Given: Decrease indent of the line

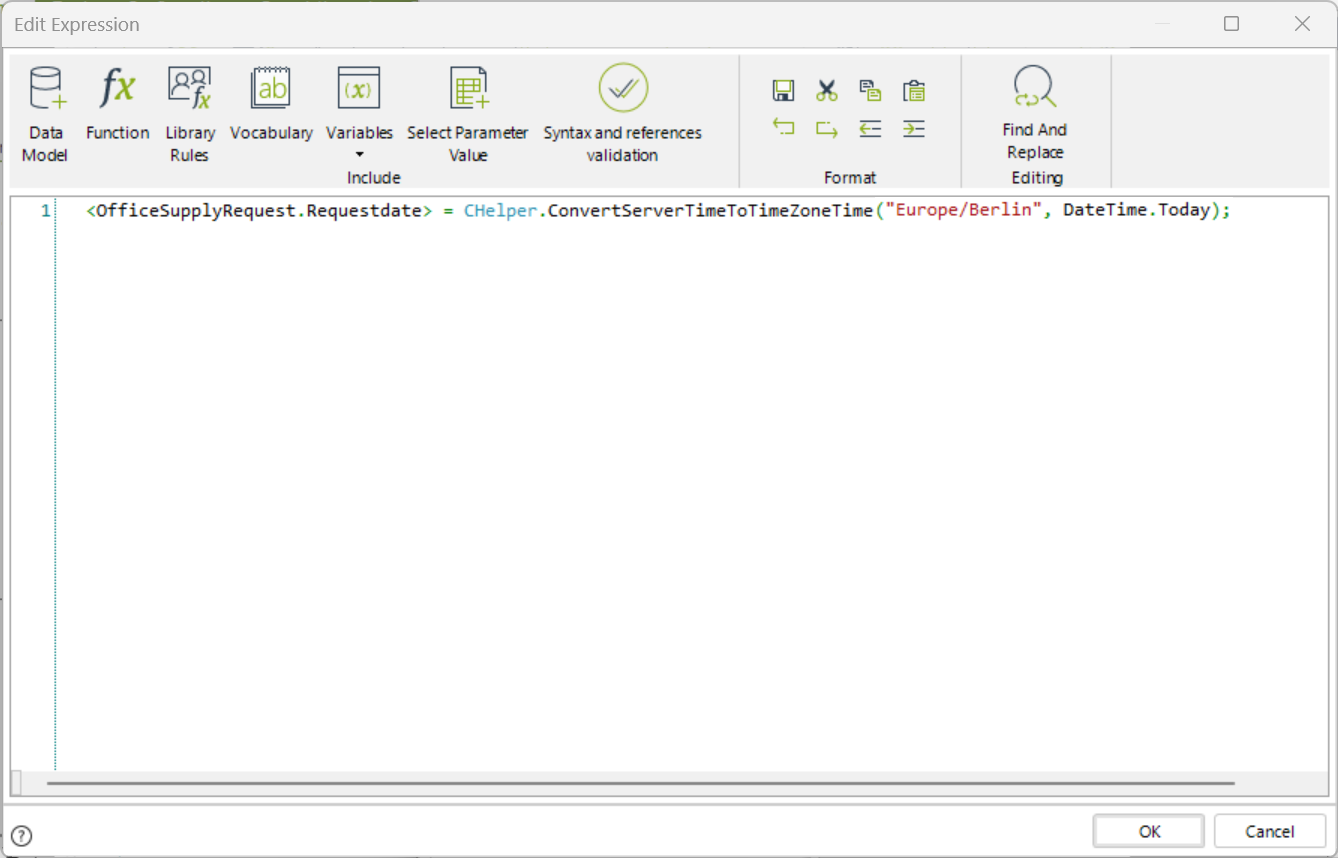Looking at the screenshot, I should coord(870,128).
